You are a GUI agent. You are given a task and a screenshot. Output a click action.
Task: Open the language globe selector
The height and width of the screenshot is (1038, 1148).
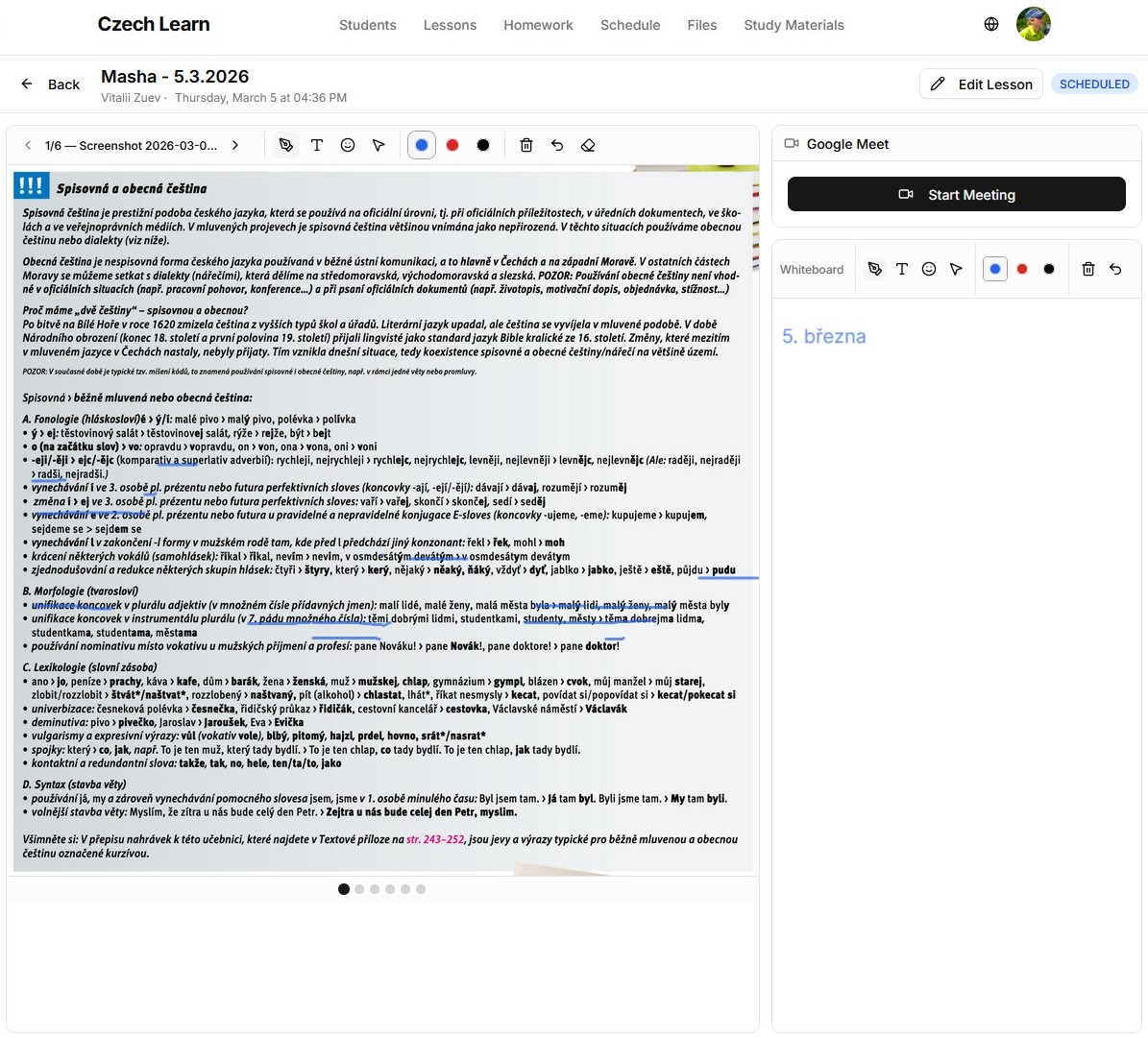(991, 24)
